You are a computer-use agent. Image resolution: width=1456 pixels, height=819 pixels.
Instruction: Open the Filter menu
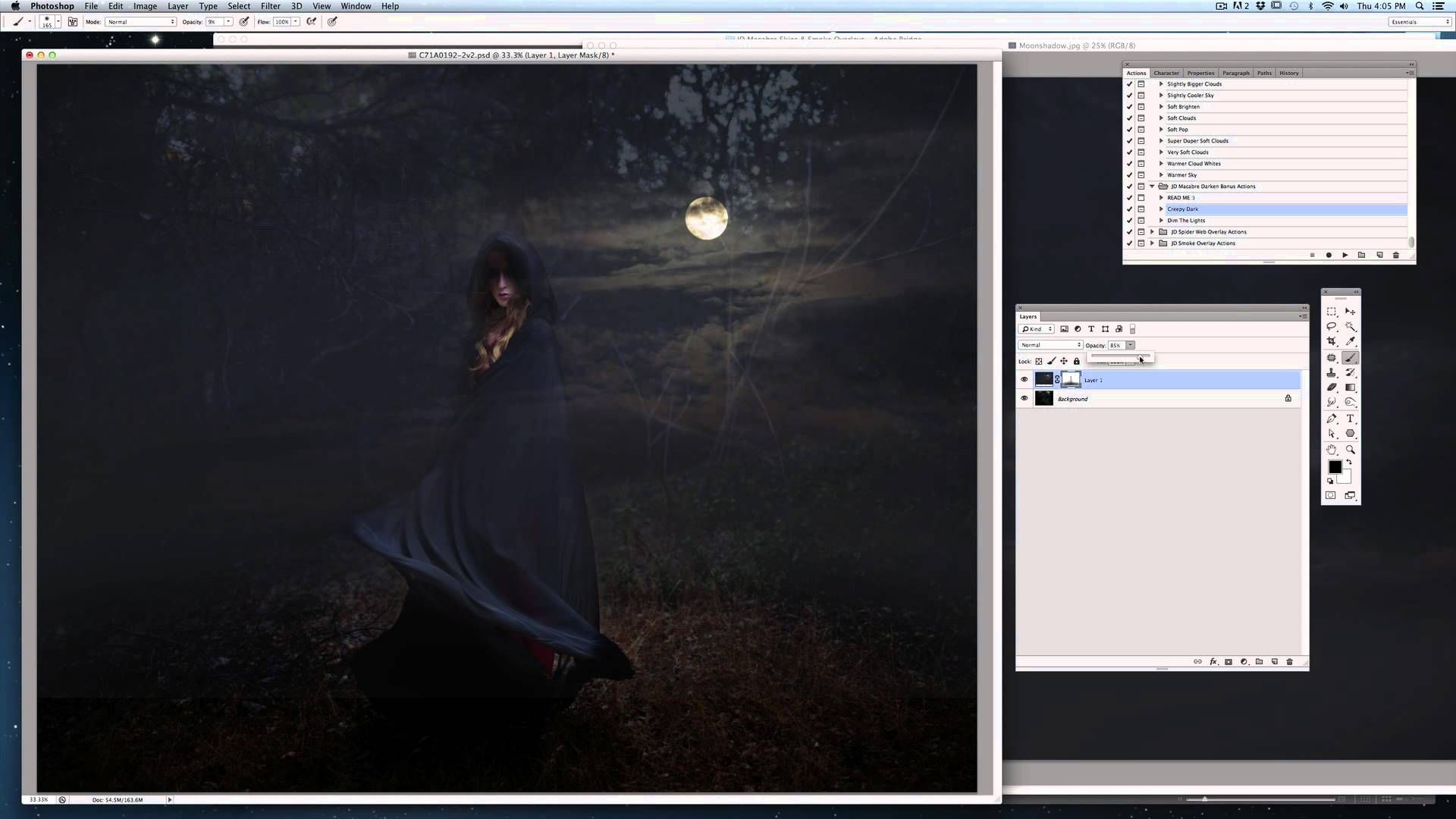coord(269,6)
